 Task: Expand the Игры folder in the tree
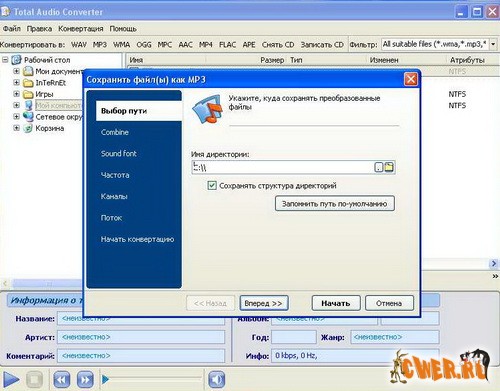(16, 94)
